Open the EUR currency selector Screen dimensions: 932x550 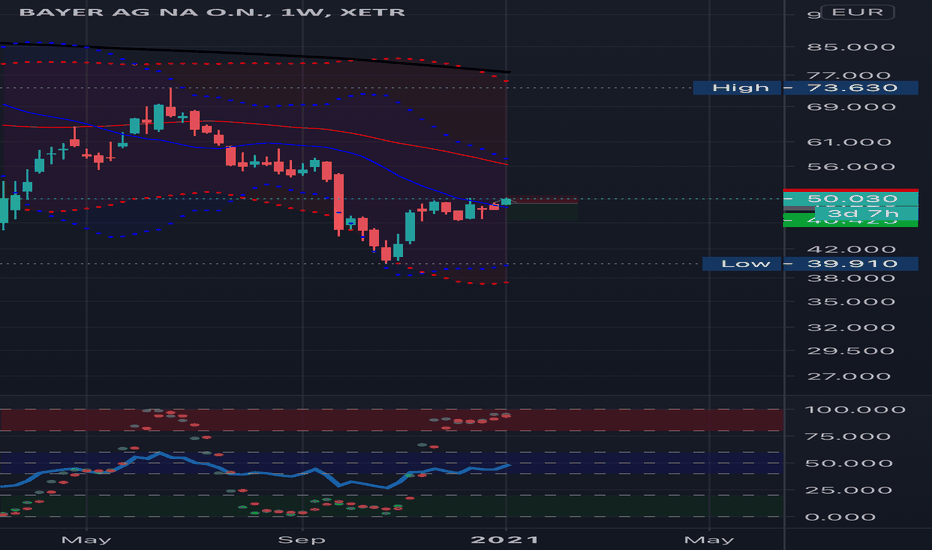pyautogui.click(x=857, y=12)
